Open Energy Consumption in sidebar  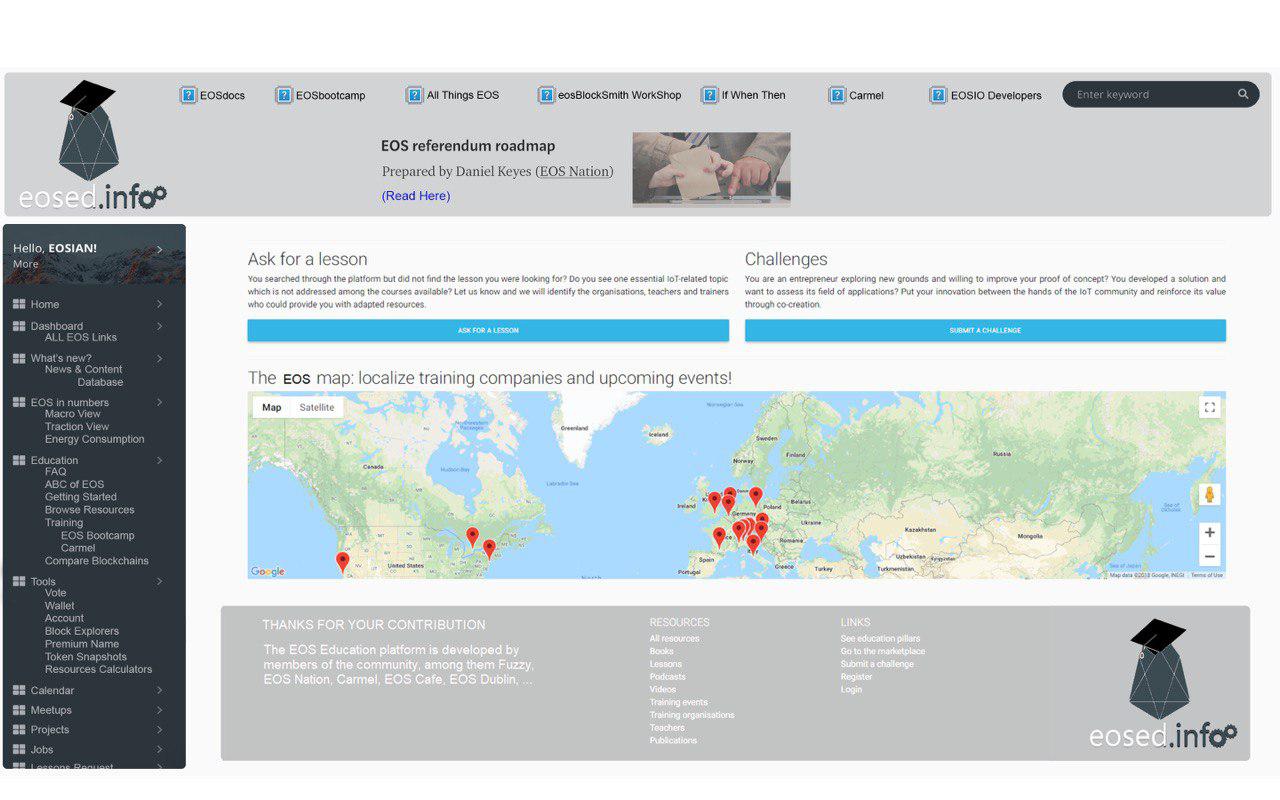point(95,439)
